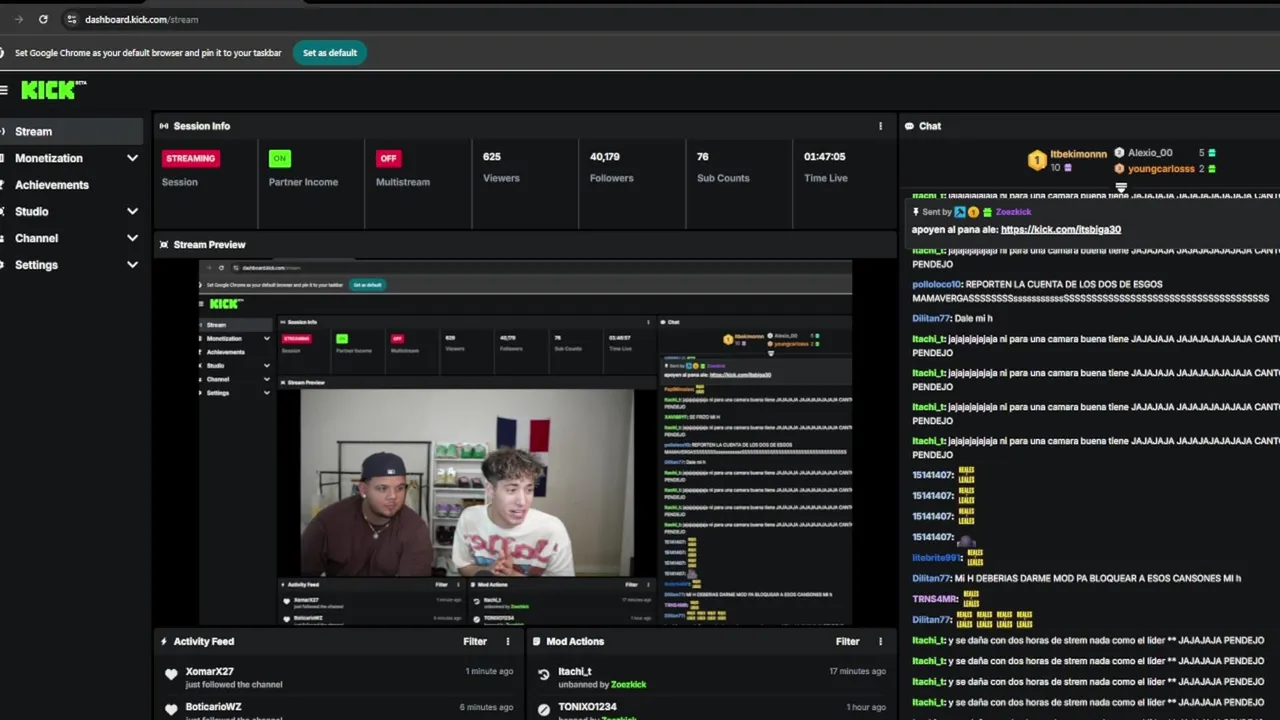Click TRNS4MR chat username

pos(934,599)
